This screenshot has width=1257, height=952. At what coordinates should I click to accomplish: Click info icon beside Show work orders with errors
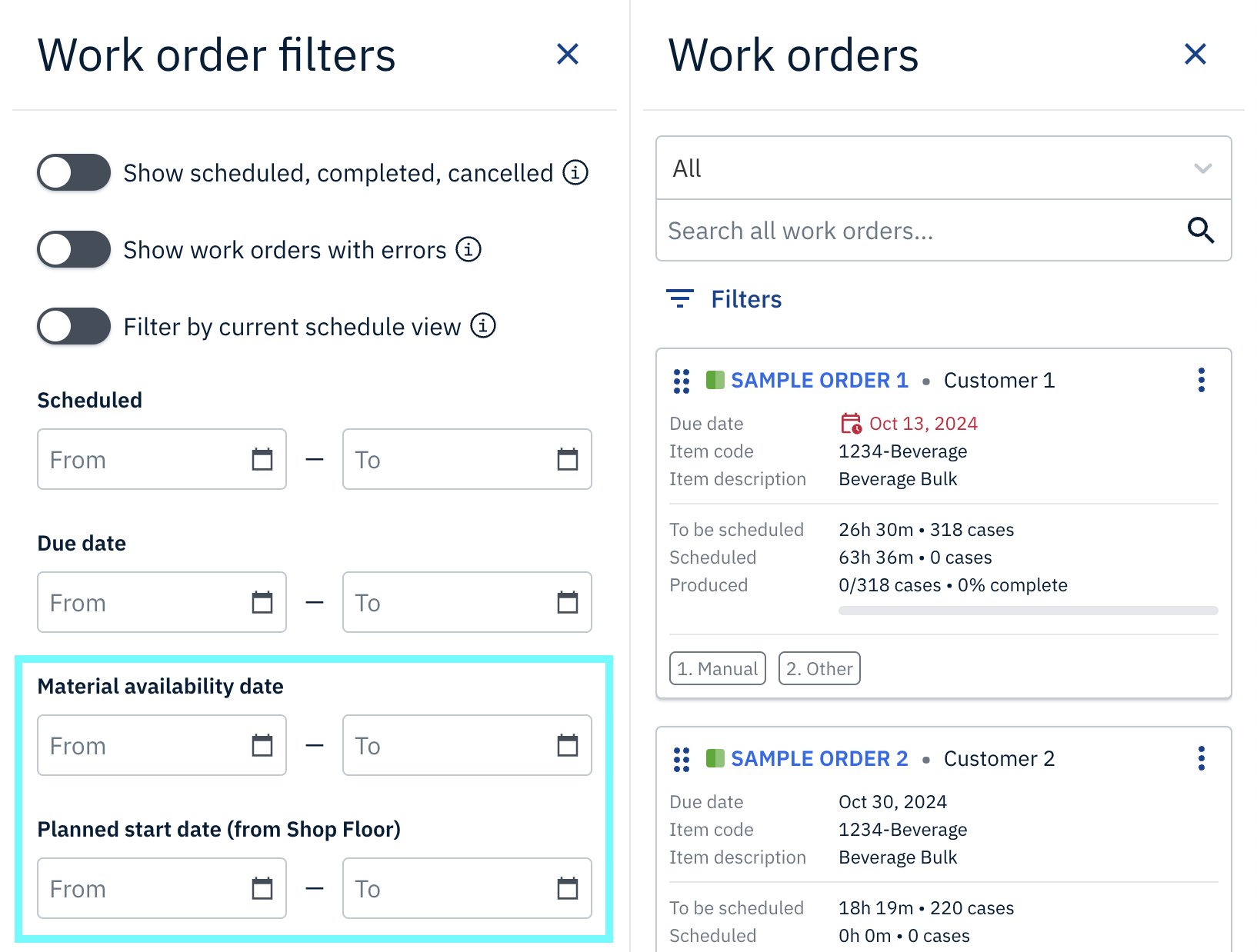click(468, 249)
